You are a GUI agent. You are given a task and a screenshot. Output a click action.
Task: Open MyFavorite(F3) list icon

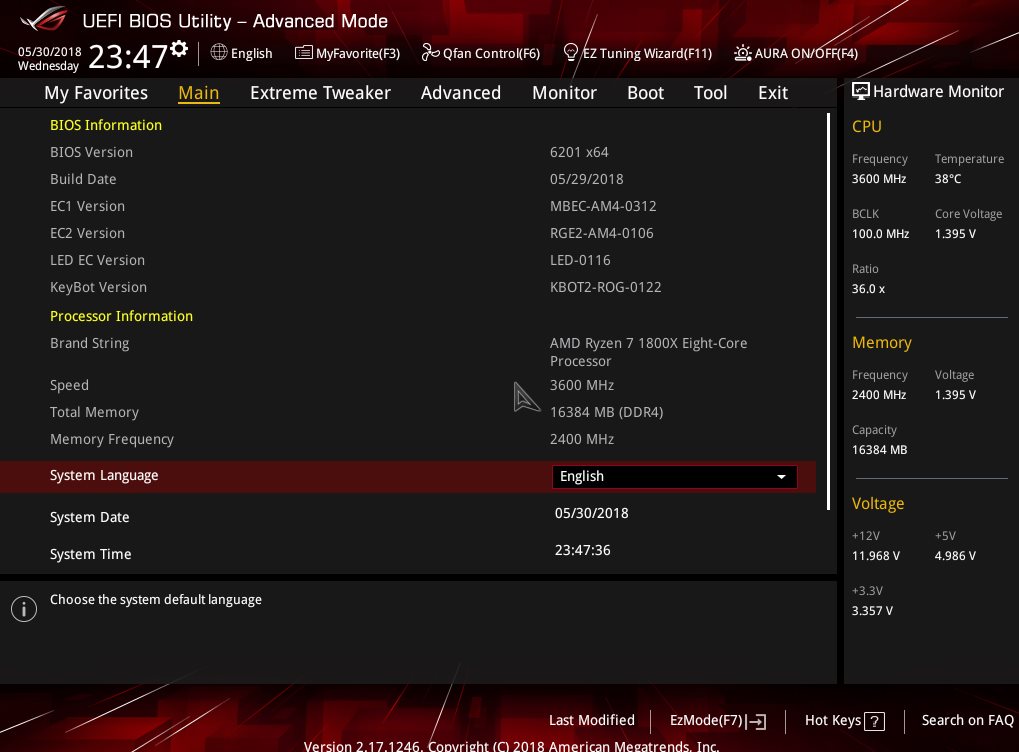coord(303,53)
